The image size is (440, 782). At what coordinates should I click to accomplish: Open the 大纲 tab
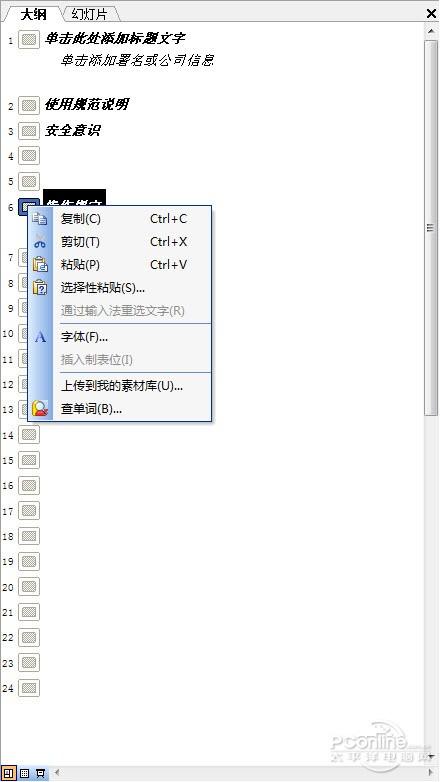coord(33,14)
